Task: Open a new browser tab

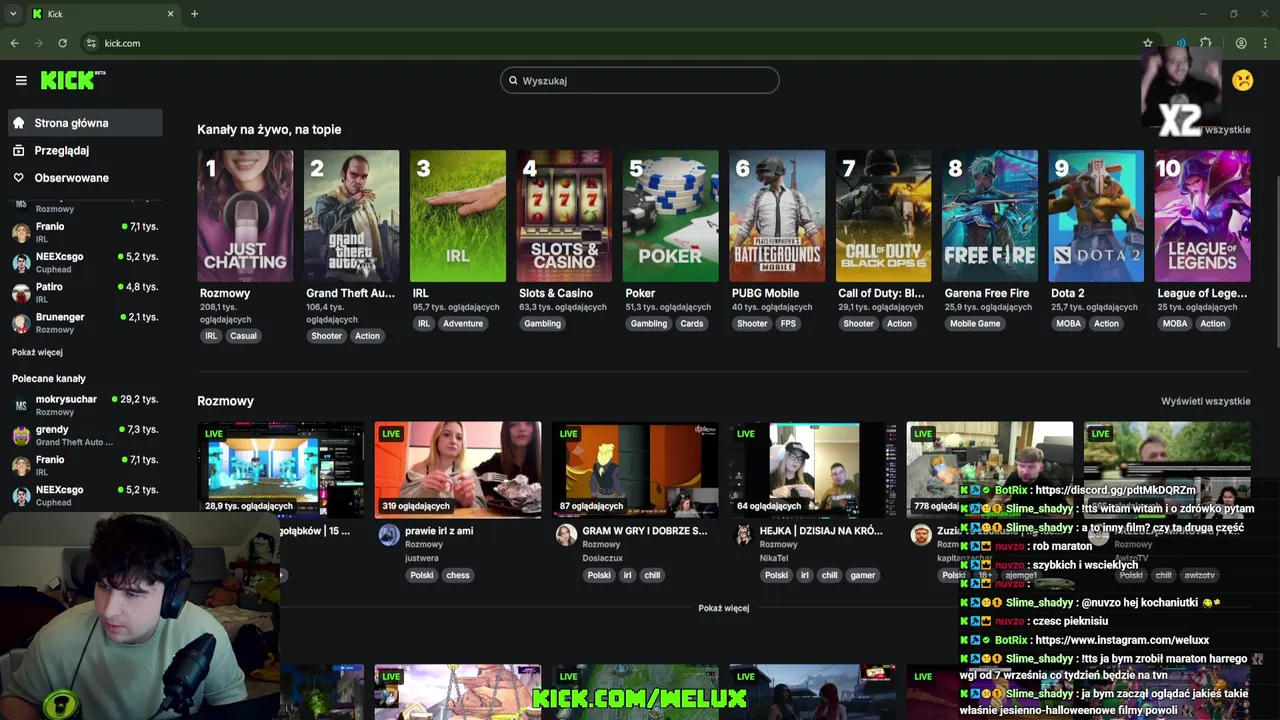Action: point(194,14)
